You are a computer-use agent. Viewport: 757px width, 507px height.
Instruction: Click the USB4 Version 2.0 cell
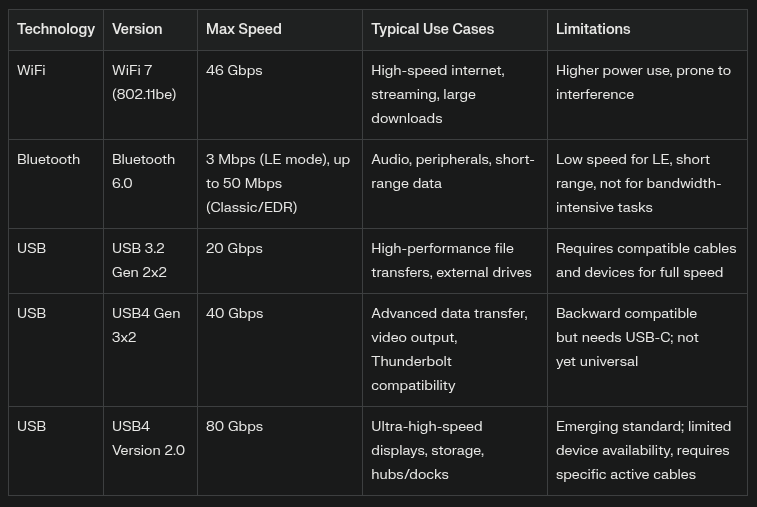point(148,438)
